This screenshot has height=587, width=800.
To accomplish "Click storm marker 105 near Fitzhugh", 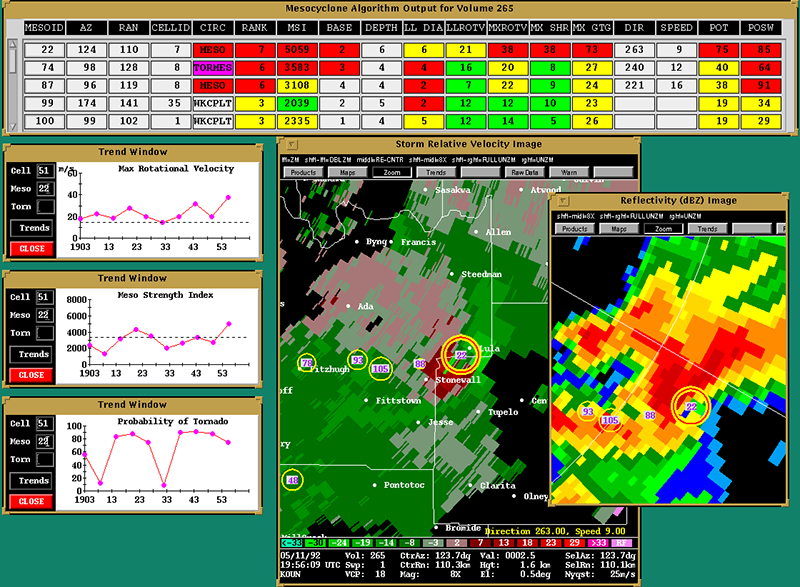I will [x=380, y=368].
